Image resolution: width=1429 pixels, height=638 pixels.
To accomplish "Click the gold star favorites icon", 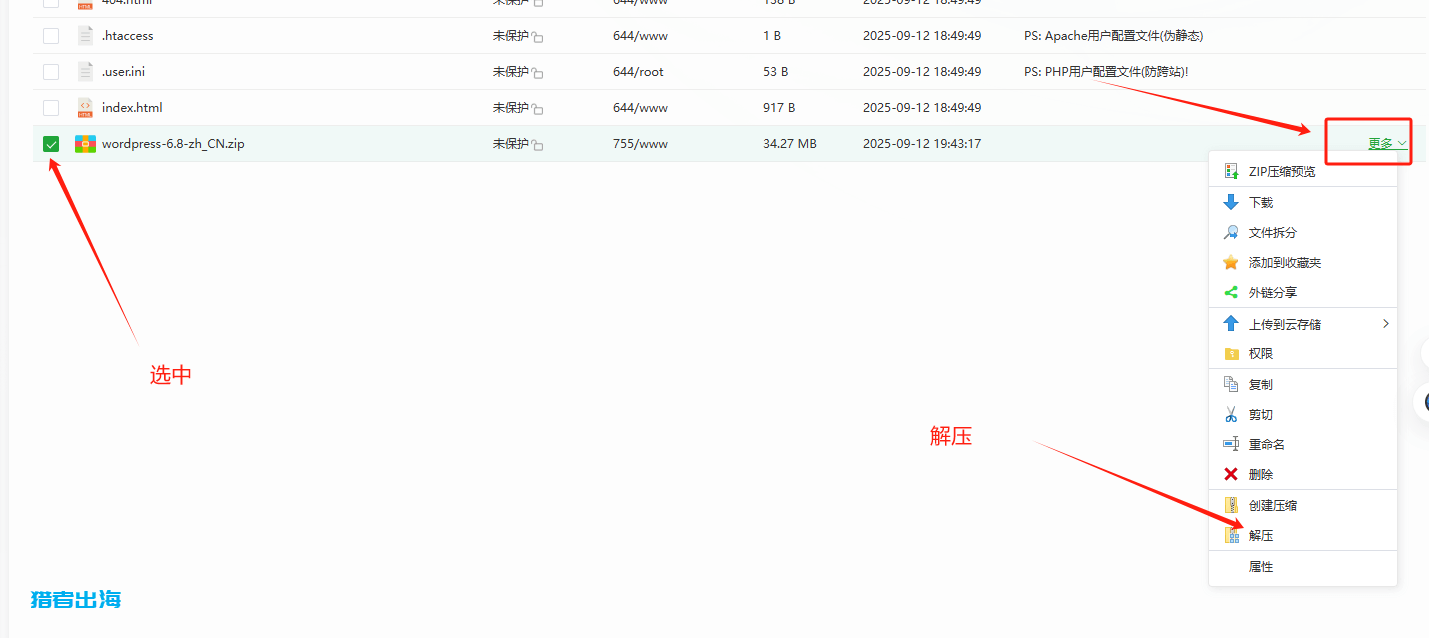I will 1231,263.
